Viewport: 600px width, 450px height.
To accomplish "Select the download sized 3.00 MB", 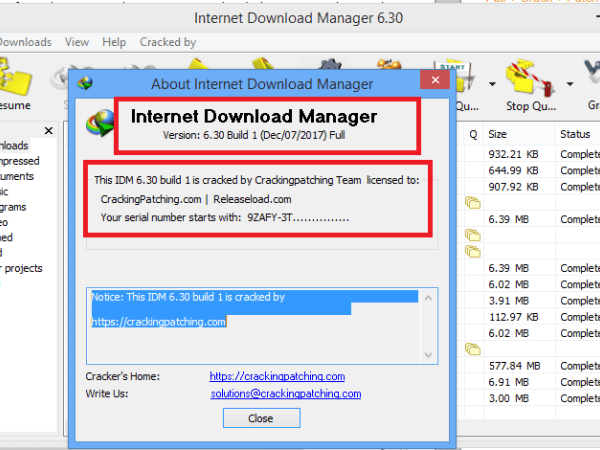I will point(509,398).
